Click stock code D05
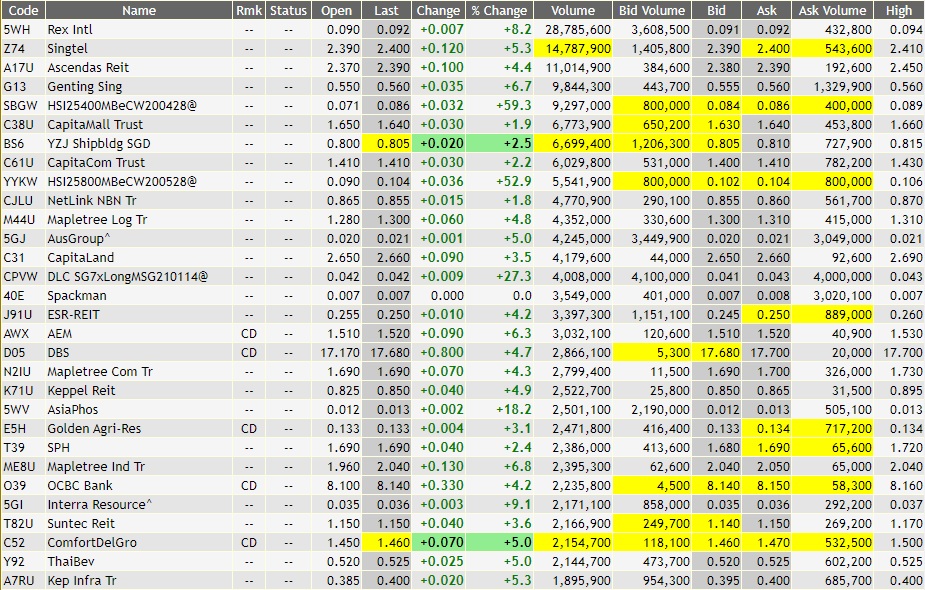 click(15, 352)
